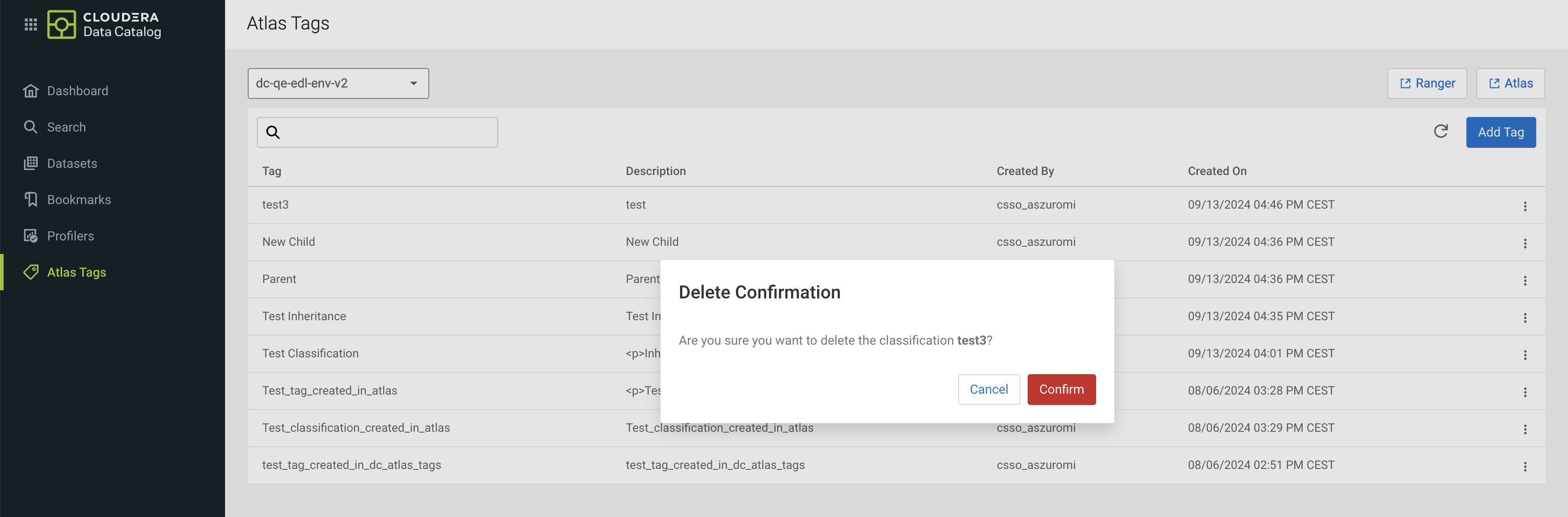Click the Atlas Tags tag icon
Viewport: 1568px width, 517px height.
pos(30,272)
